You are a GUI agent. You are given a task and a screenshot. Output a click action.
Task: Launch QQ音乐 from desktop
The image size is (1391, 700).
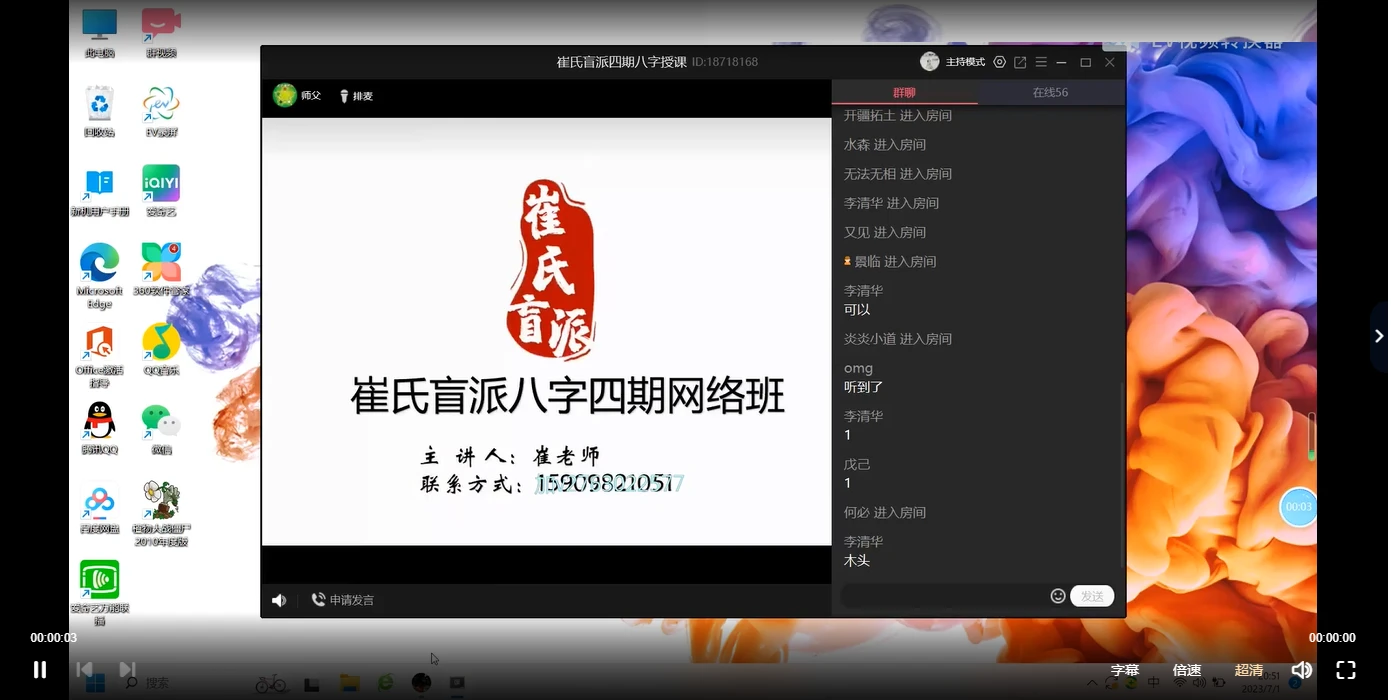(161, 350)
